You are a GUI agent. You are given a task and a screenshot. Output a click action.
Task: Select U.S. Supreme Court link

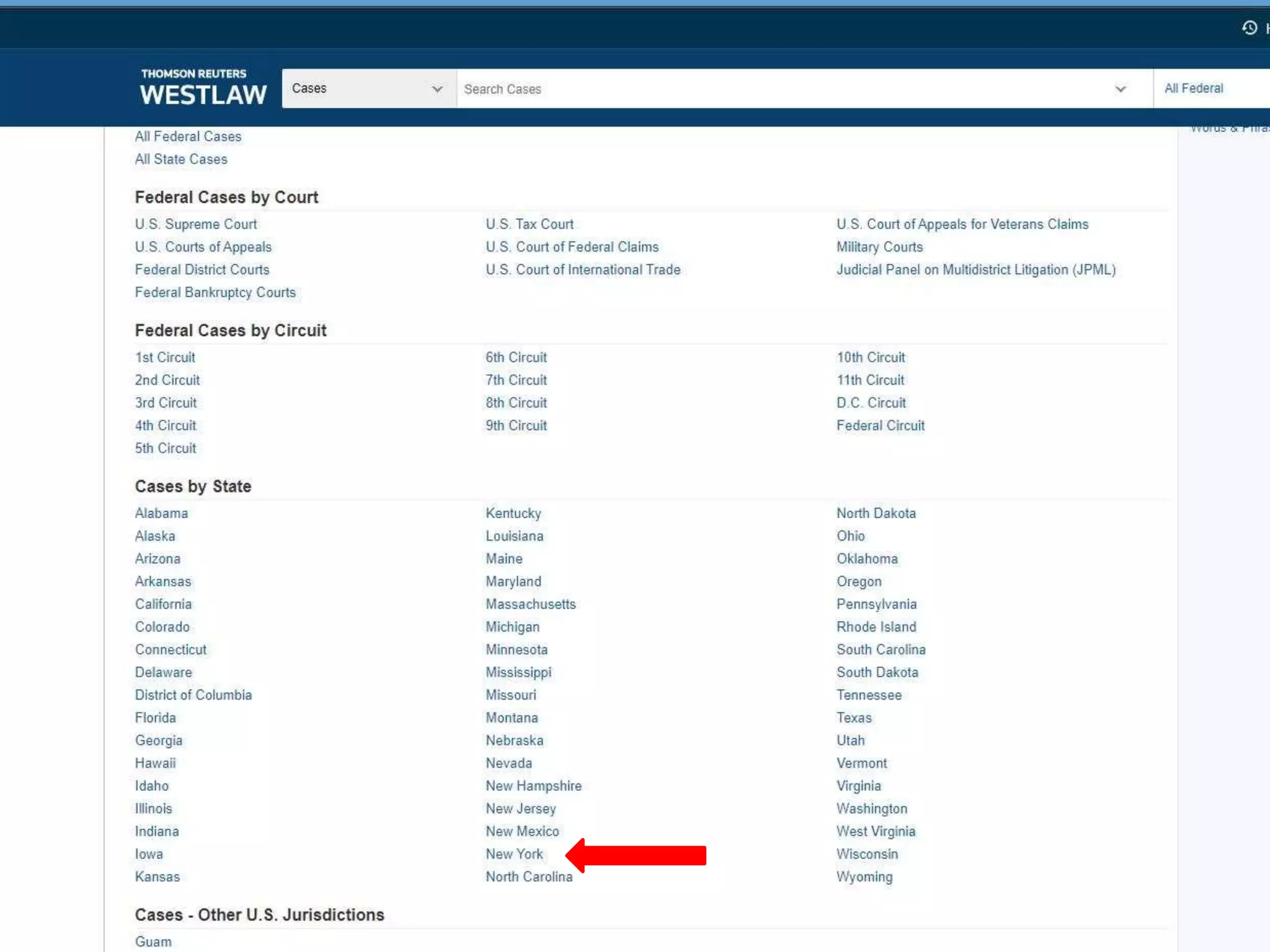[196, 224]
